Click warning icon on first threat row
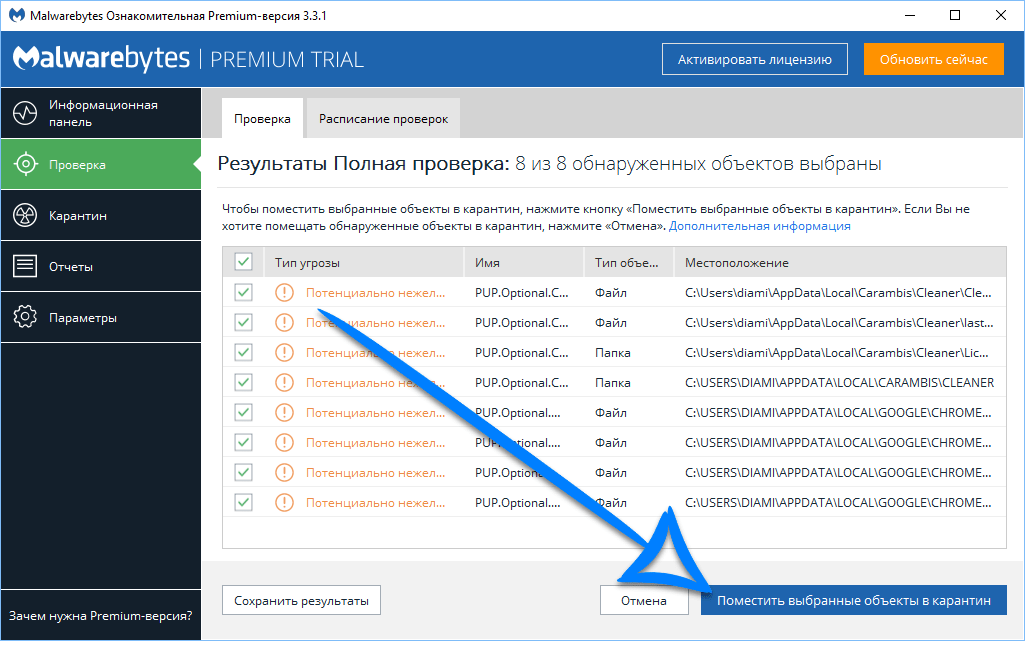The width and height of the screenshot is (1025, 645). tap(285, 293)
